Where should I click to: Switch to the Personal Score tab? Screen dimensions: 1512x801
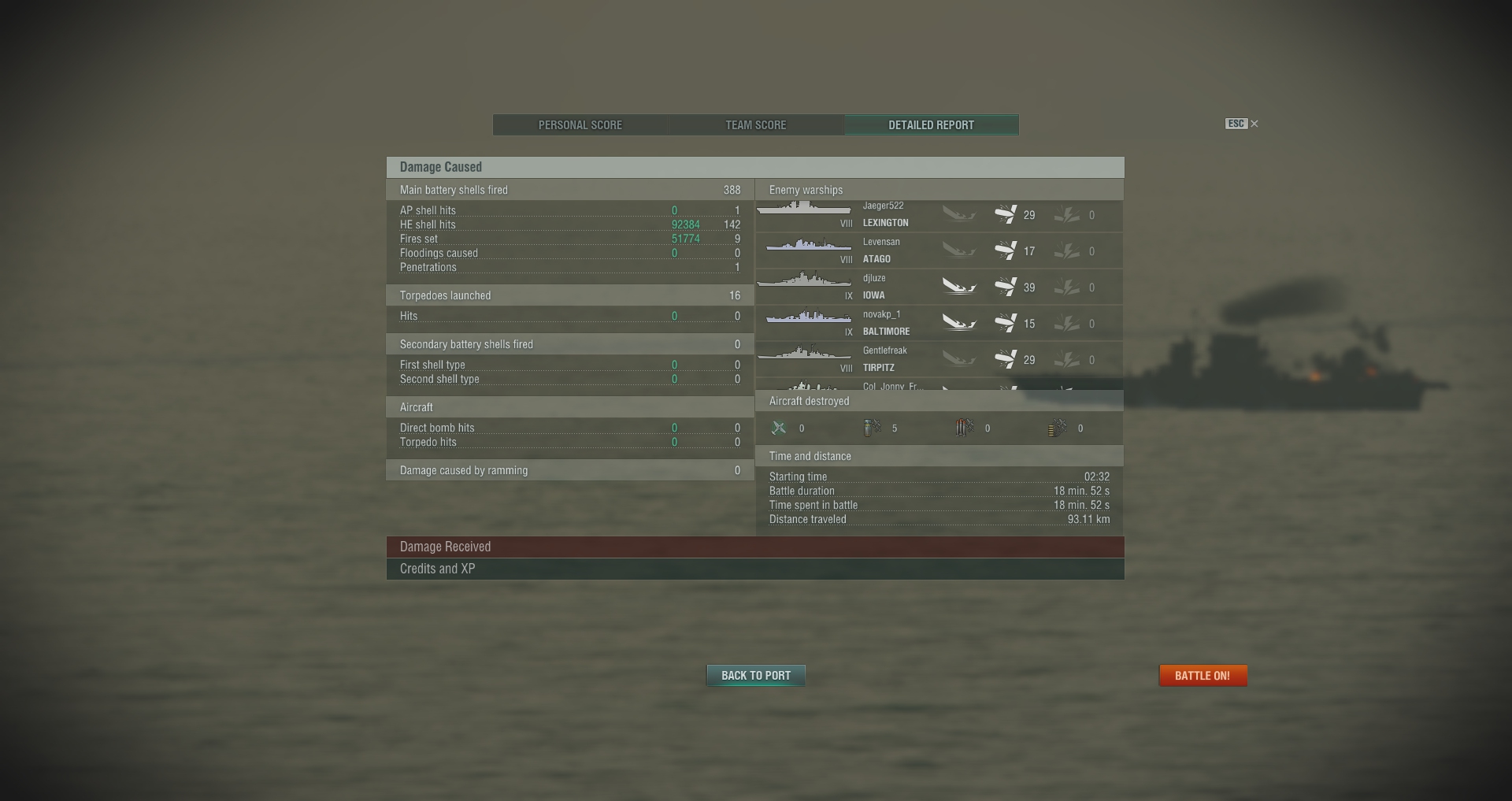click(580, 125)
